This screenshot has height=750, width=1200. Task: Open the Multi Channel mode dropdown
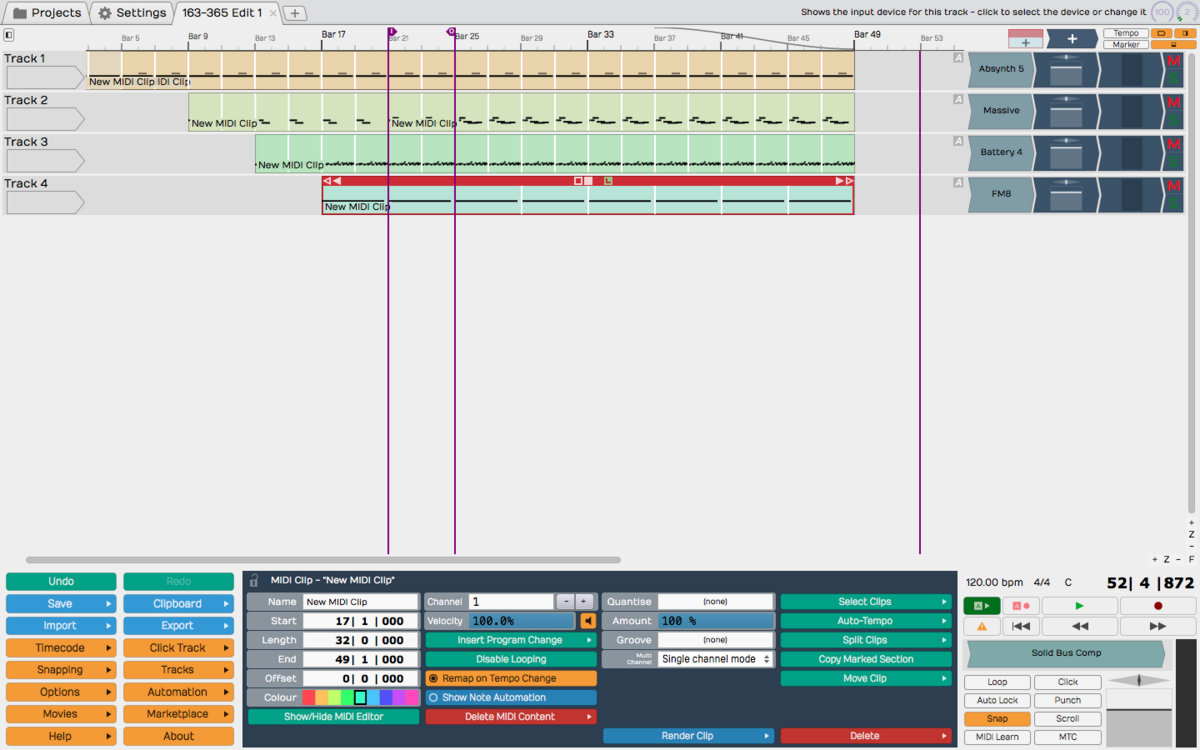pyautogui.click(x=715, y=659)
